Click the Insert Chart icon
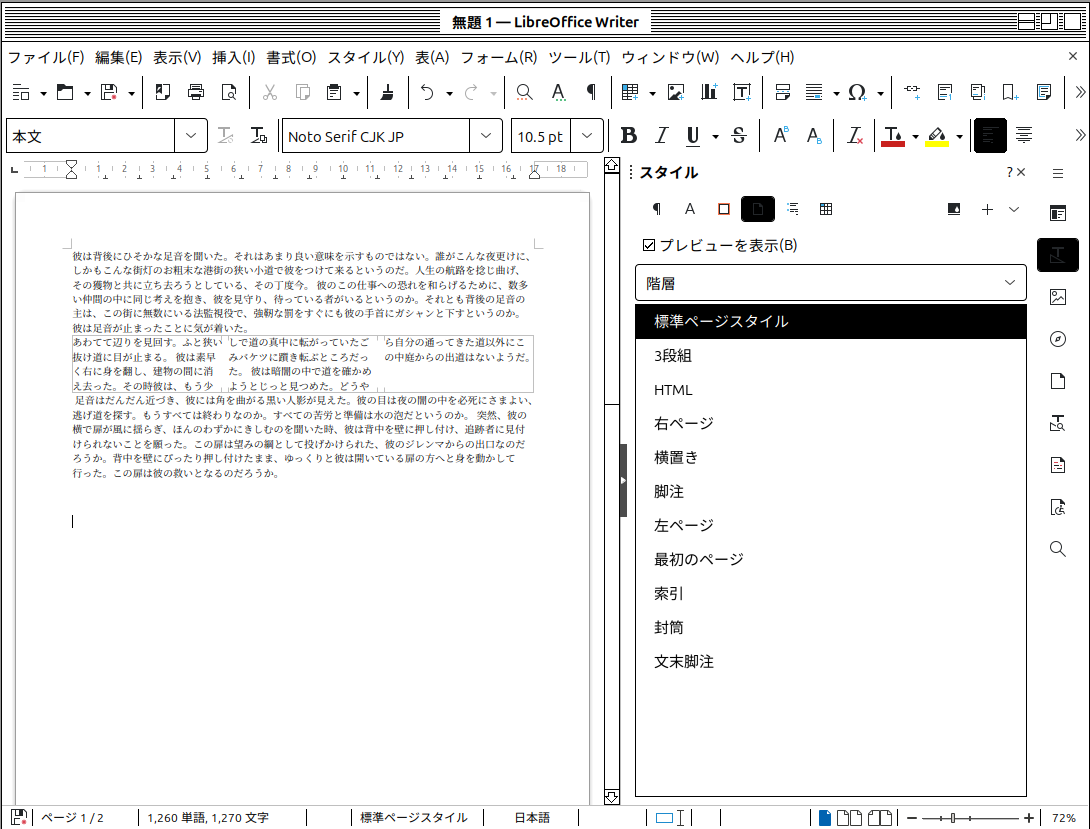The height and width of the screenshot is (829, 1090). pos(709,92)
